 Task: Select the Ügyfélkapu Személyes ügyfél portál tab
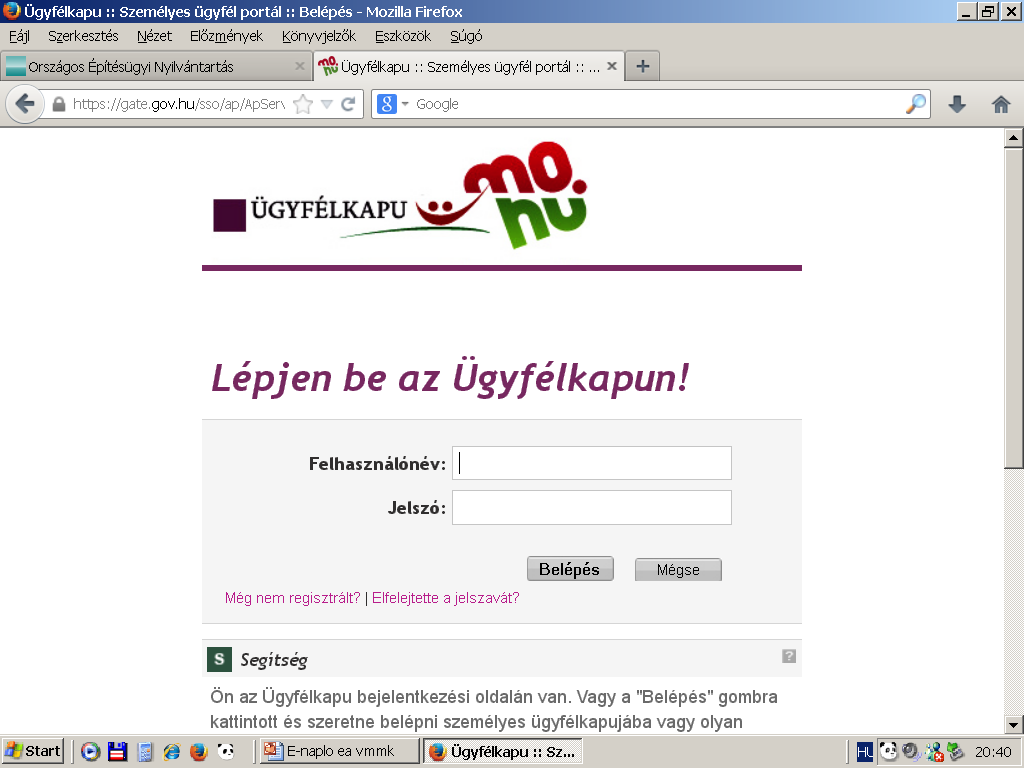click(469, 67)
